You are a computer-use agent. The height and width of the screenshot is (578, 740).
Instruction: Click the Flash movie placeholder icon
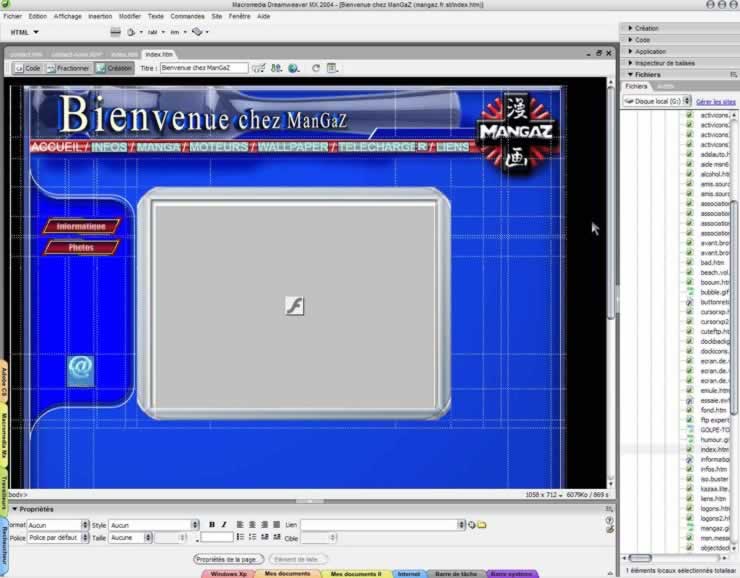point(294,306)
